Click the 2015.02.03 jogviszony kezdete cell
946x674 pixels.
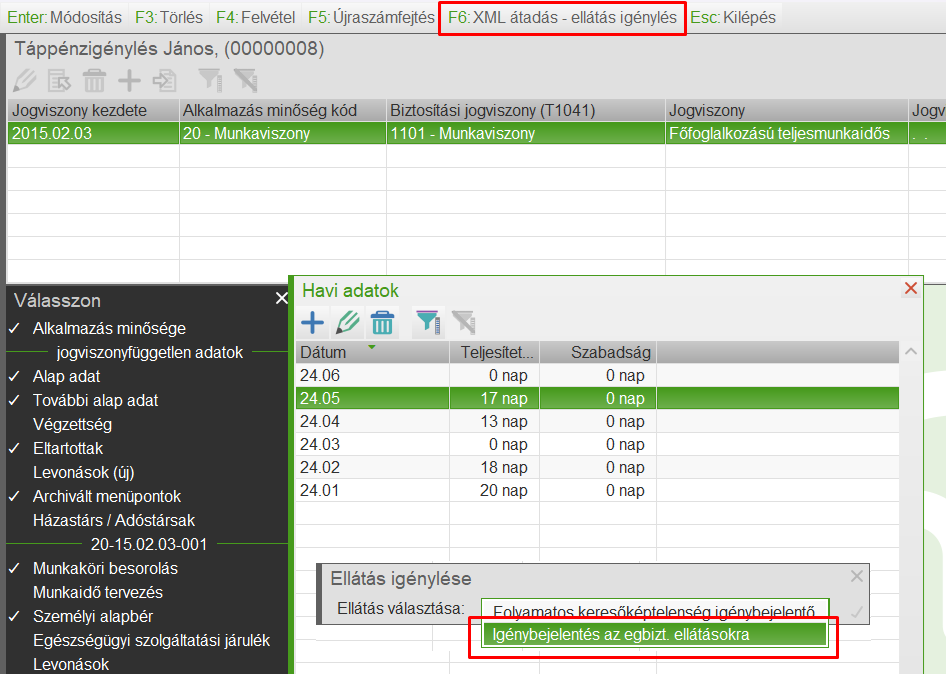pos(94,133)
